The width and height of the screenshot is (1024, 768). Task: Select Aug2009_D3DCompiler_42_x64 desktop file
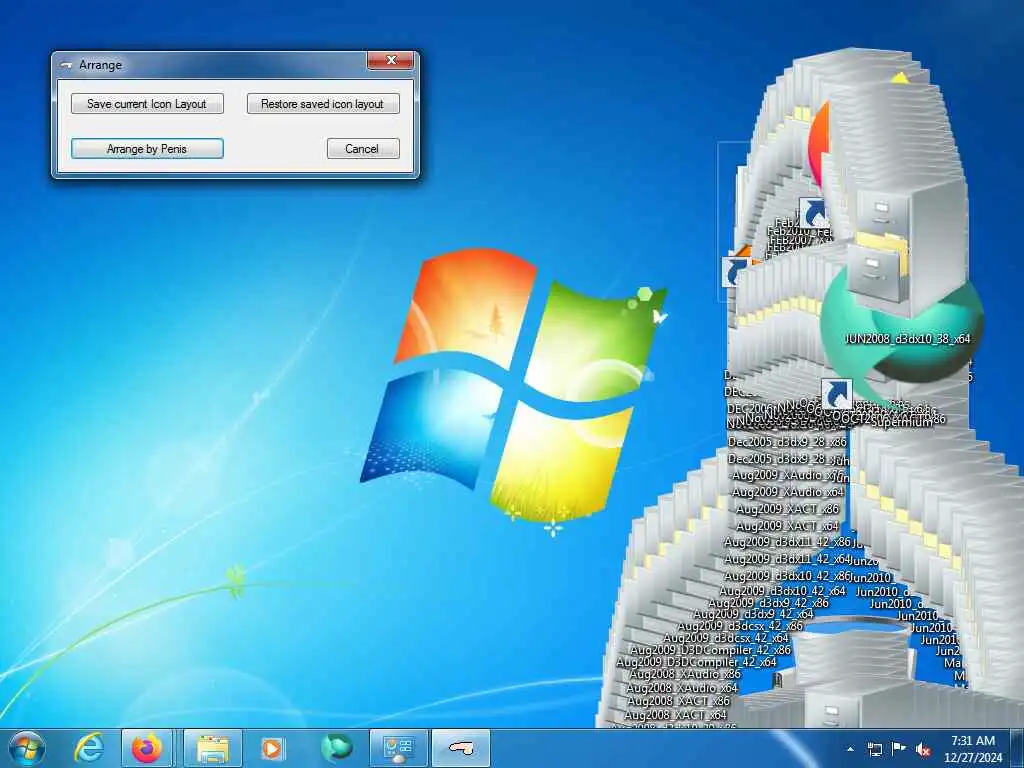(x=696, y=662)
